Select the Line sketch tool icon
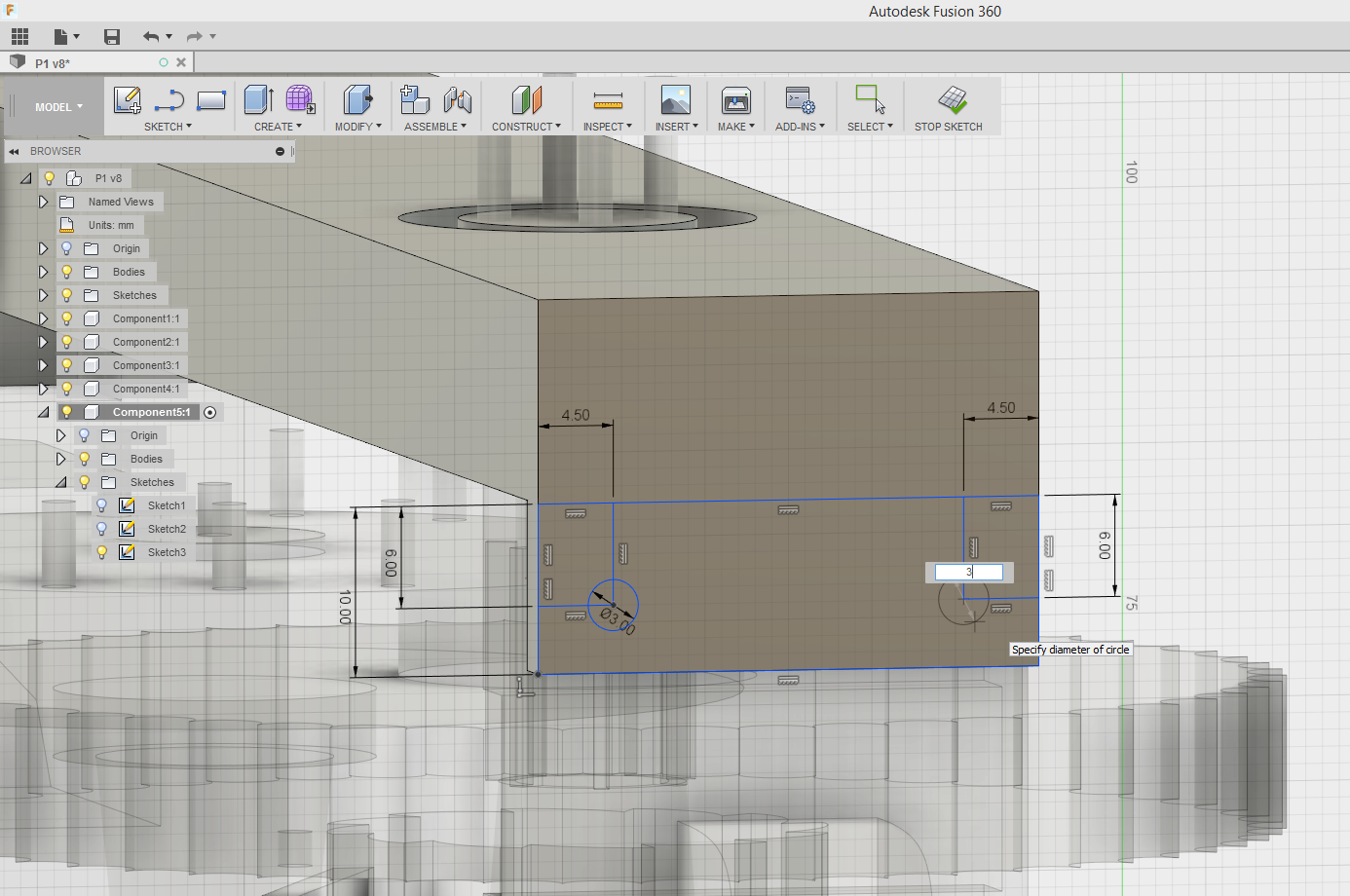The image size is (1350, 896). pyautogui.click(x=169, y=99)
